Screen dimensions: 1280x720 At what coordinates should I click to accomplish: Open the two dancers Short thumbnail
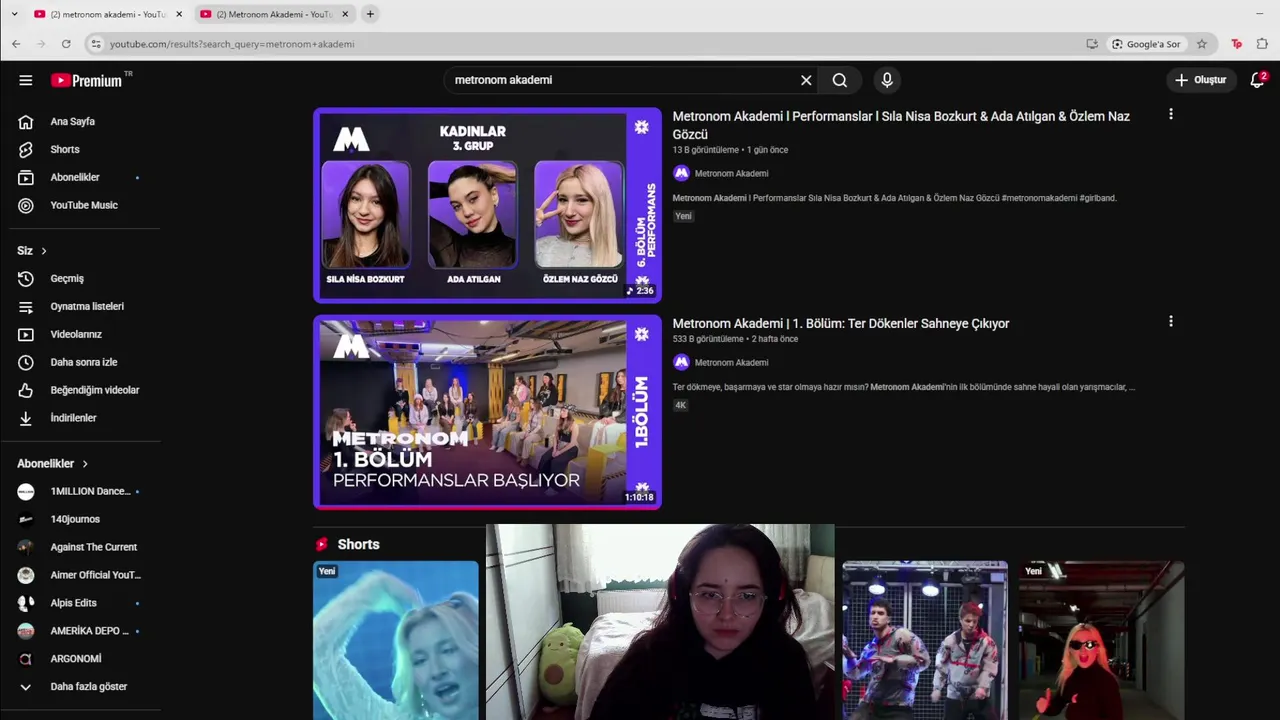click(925, 640)
